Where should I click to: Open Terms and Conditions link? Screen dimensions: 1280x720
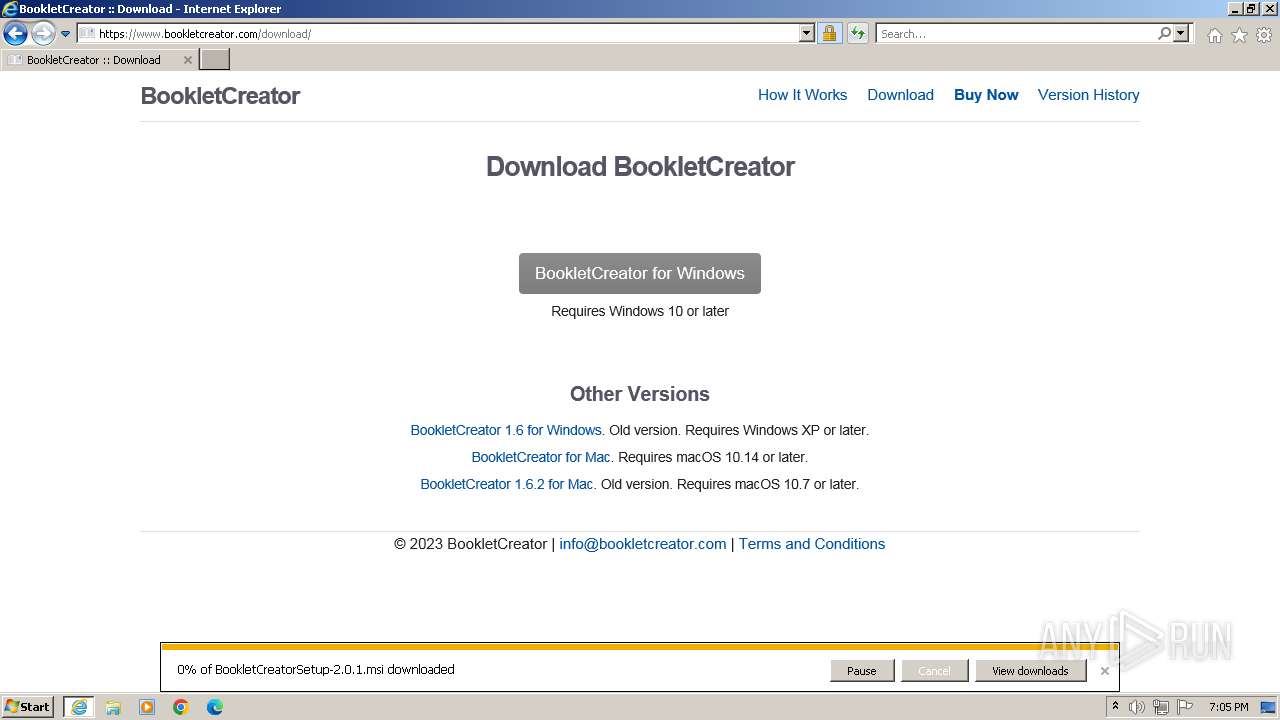pyautogui.click(x=812, y=544)
